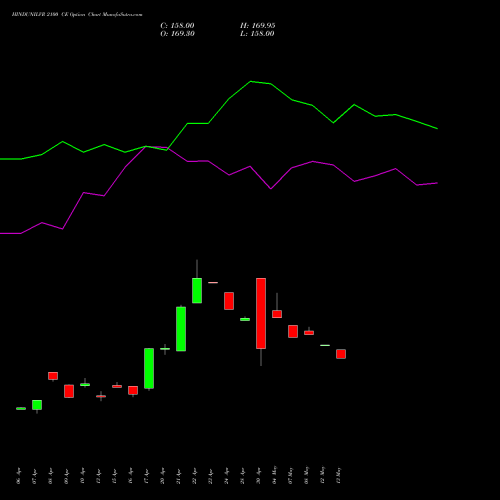Select the 04 May date label
This screenshot has height=500, width=500.
click(274, 475)
